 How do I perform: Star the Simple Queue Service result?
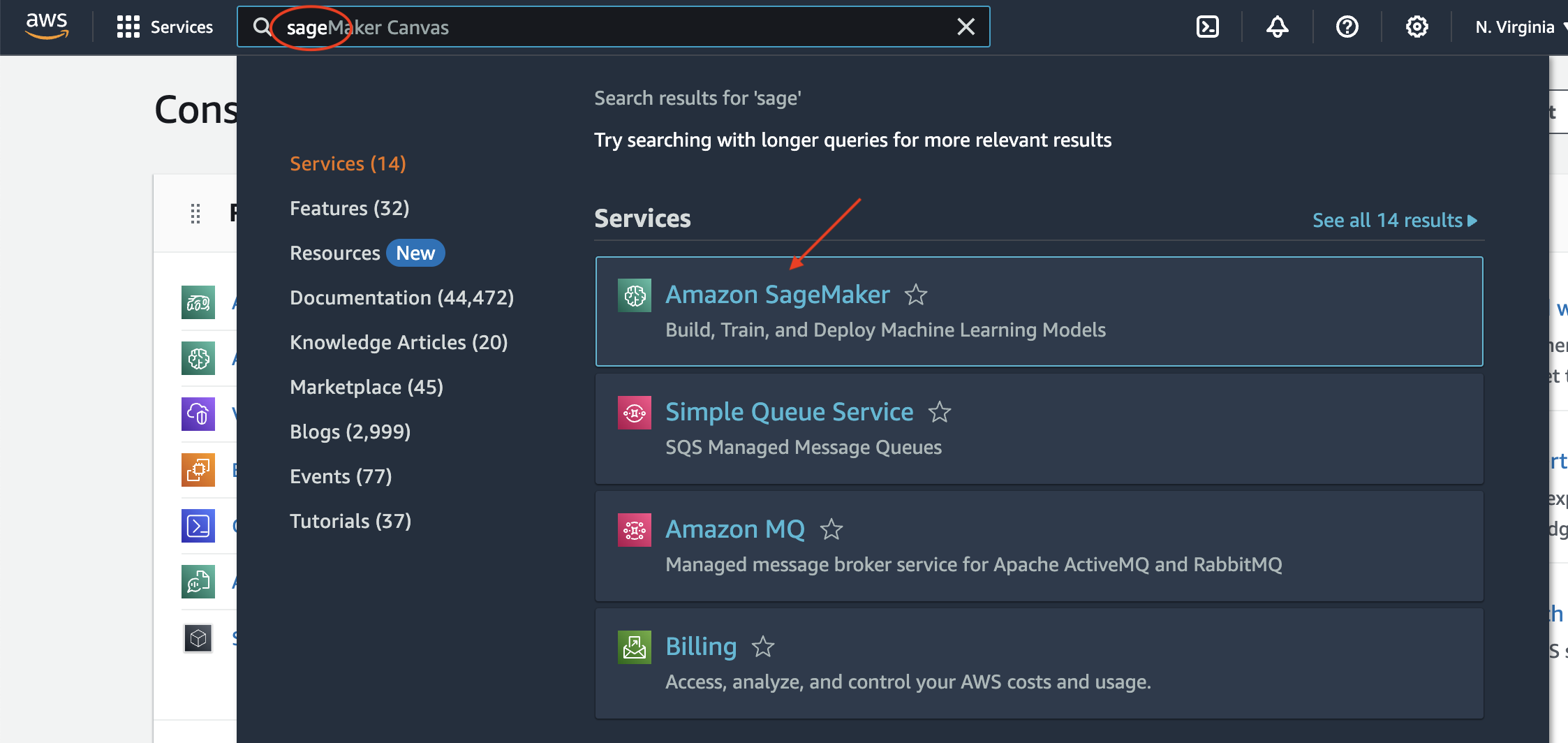click(x=940, y=413)
